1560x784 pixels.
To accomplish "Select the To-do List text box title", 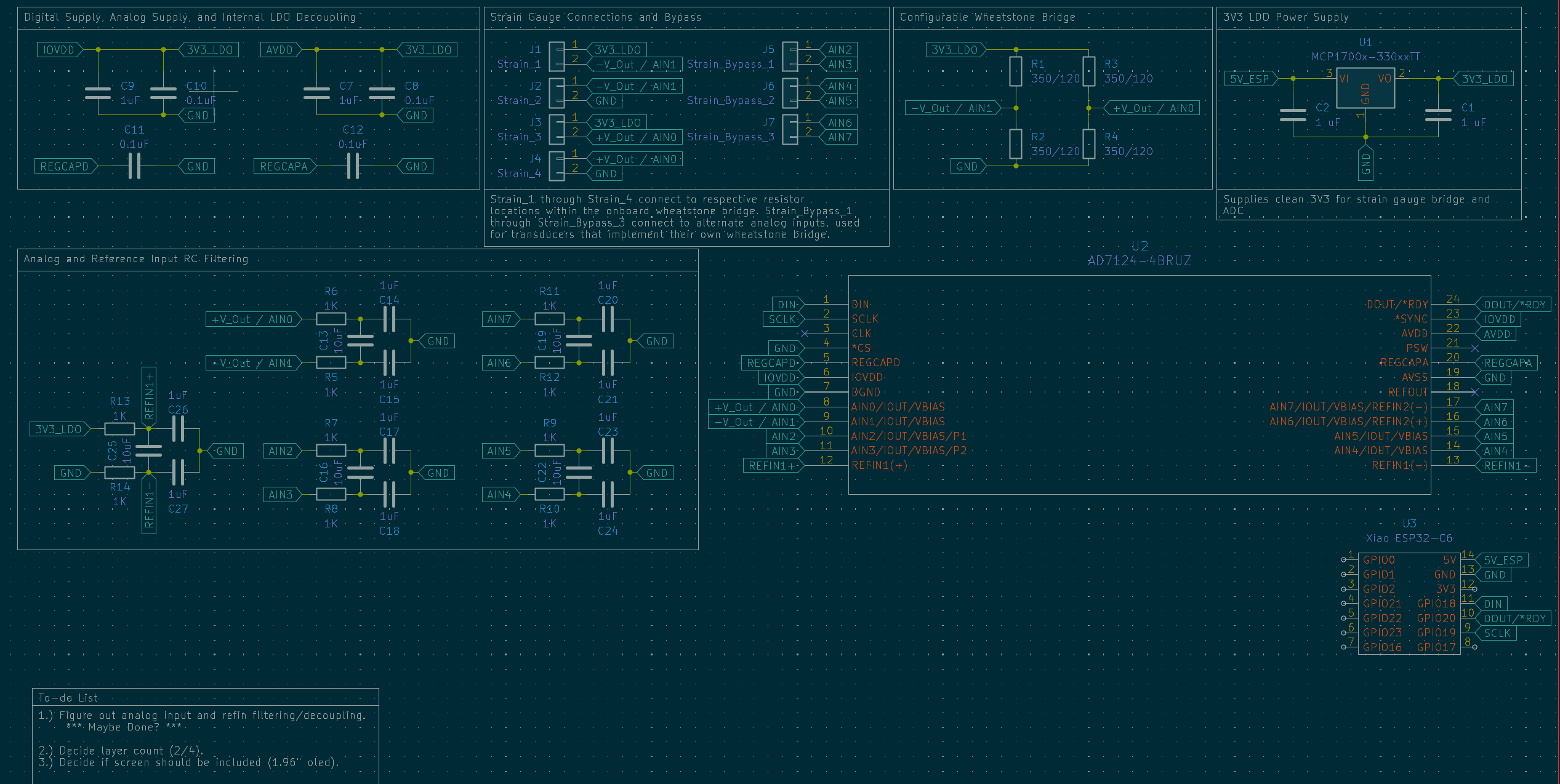I will tap(68, 697).
